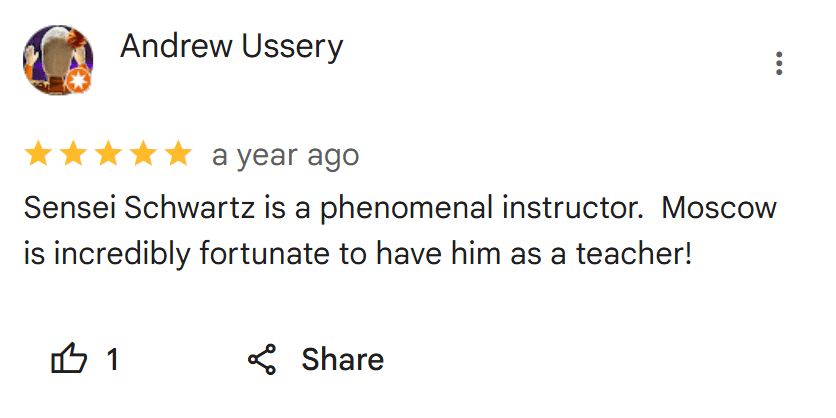Click the second yellow rating star
The width and height of the screenshot is (836, 418).
point(73,154)
